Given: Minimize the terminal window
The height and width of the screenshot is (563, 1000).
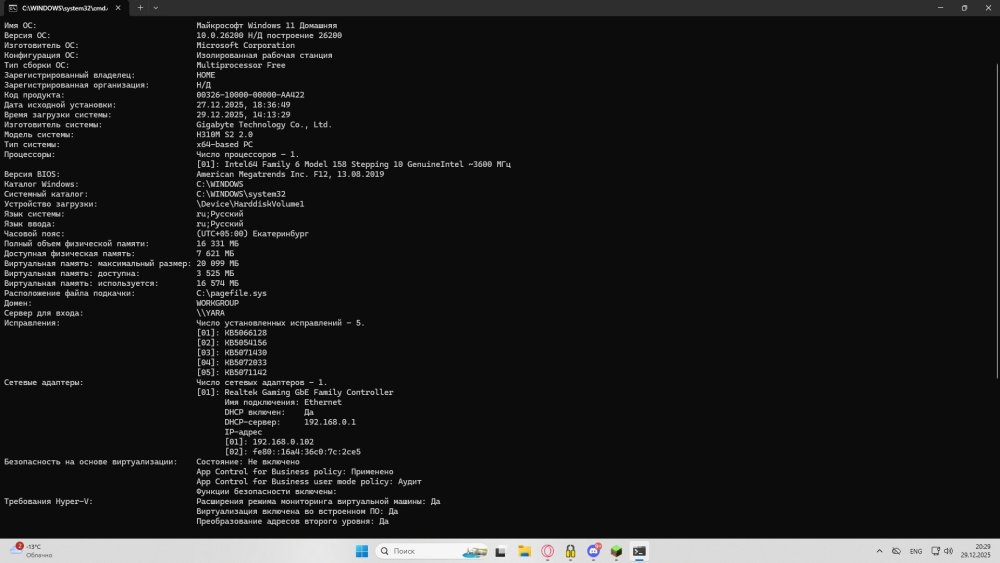Looking at the screenshot, I should 940,8.
